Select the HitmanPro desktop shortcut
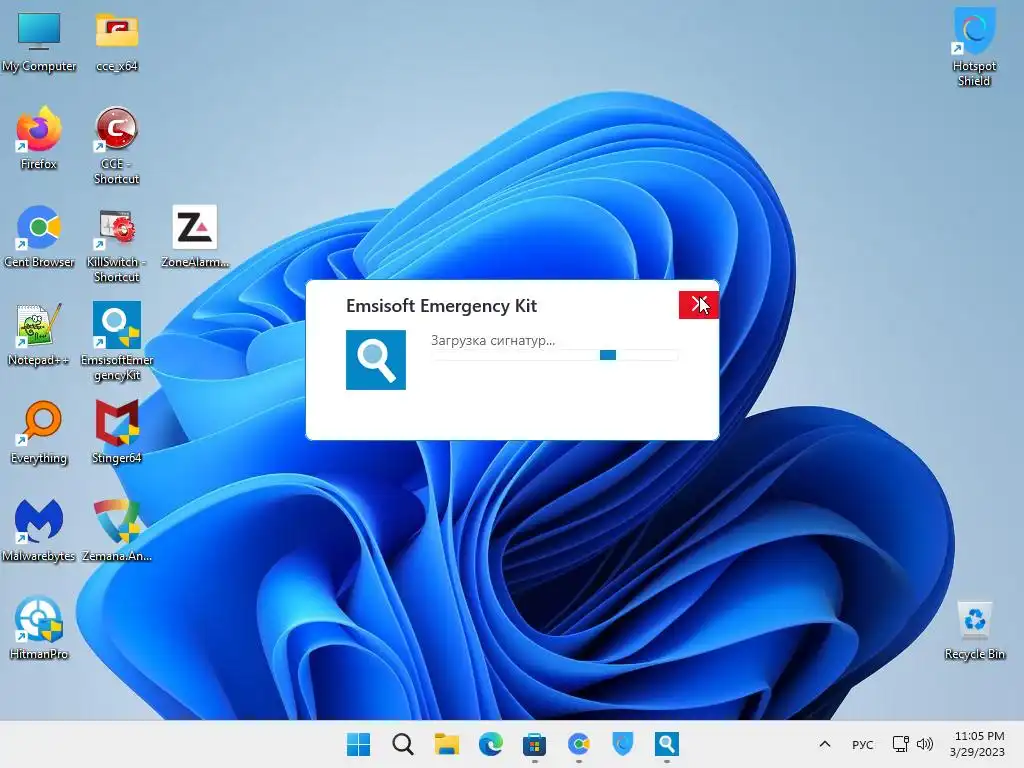Screen dimensions: 1024x768 39,628
